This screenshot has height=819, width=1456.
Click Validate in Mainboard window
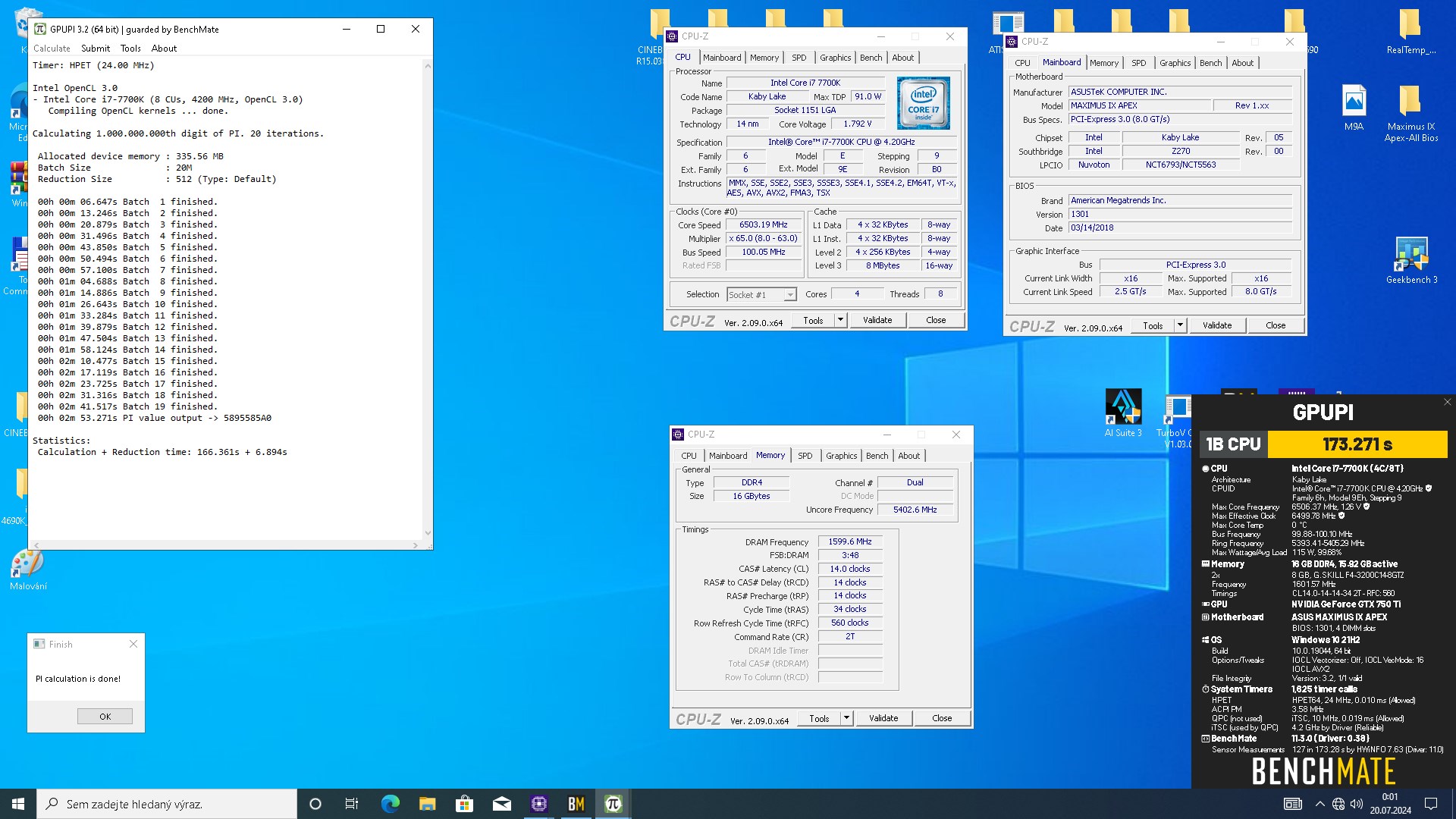coord(1217,325)
